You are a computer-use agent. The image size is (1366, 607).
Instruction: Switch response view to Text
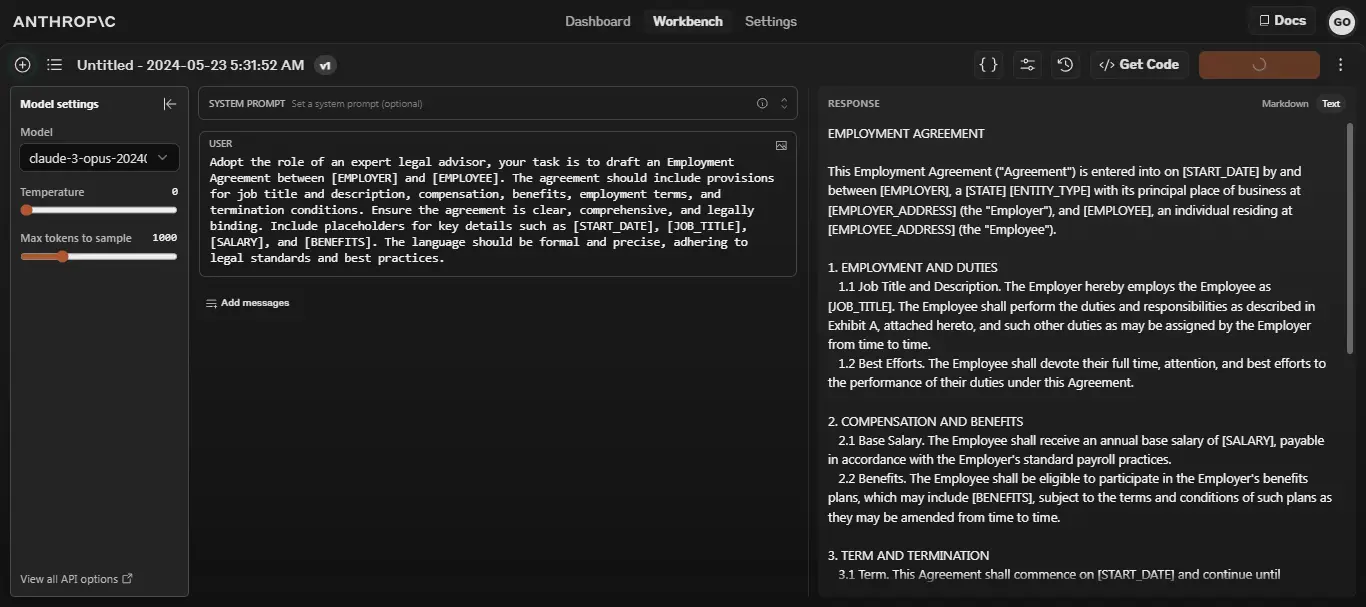coord(1331,104)
